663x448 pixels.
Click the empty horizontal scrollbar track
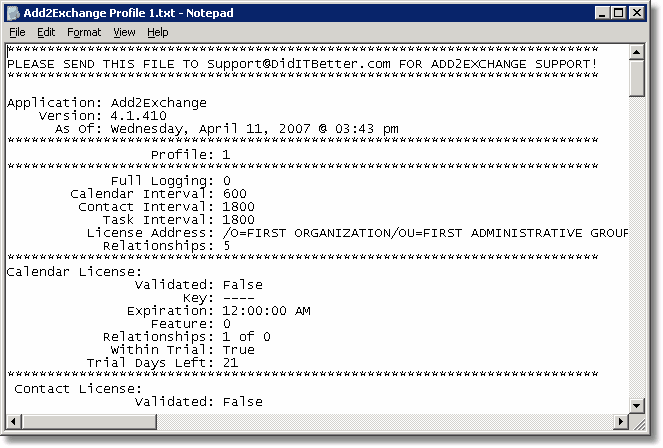[385, 421]
